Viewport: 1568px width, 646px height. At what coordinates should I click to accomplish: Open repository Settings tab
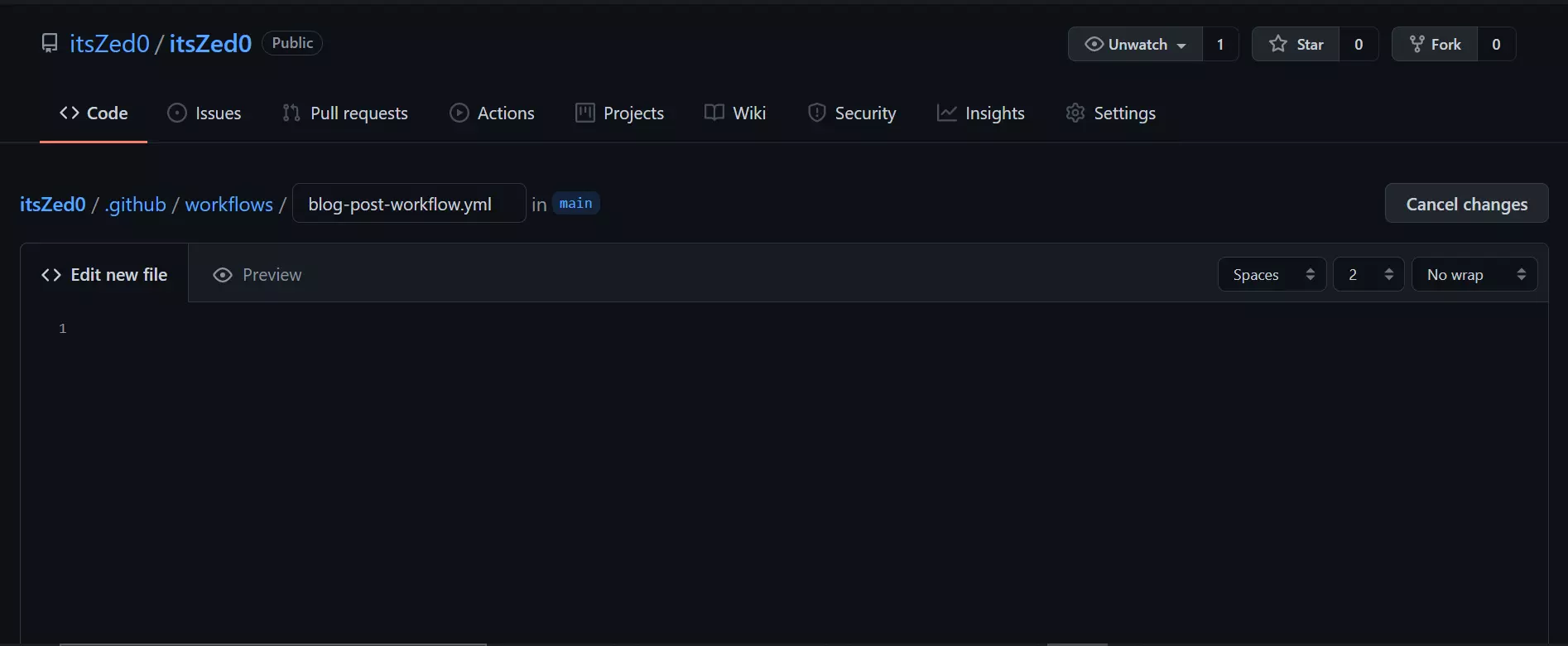point(1111,113)
